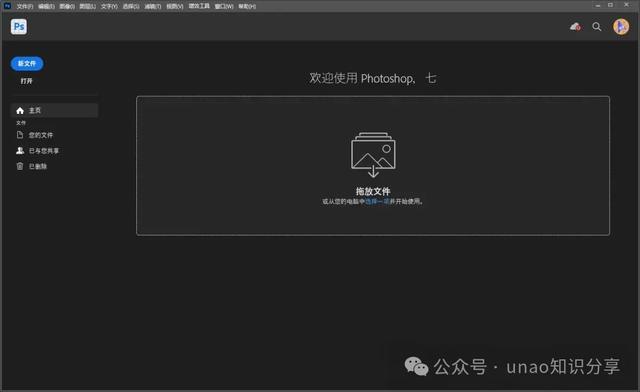Open the 增效工具 plugins menu
The width and height of the screenshot is (640, 392).
point(199,6)
